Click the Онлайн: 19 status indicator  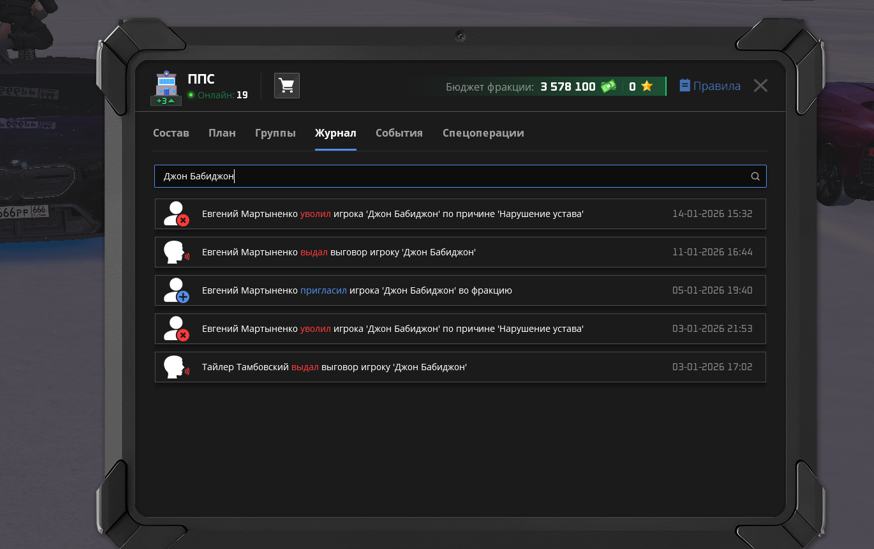(x=218, y=96)
